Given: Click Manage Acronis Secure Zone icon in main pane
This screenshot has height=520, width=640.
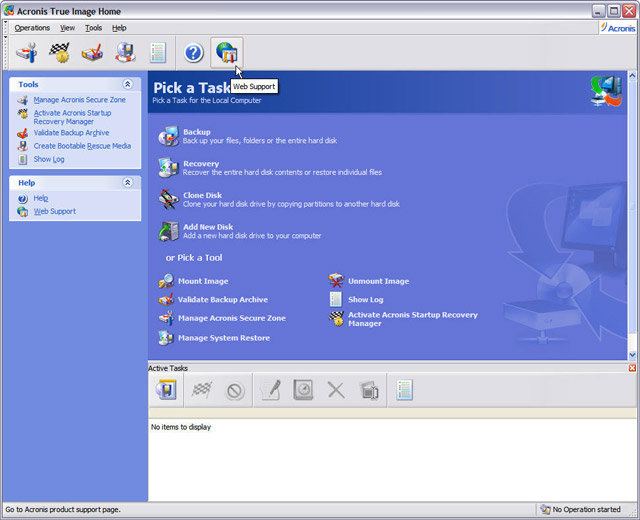Looking at the screenshot, I should [166, 318].
